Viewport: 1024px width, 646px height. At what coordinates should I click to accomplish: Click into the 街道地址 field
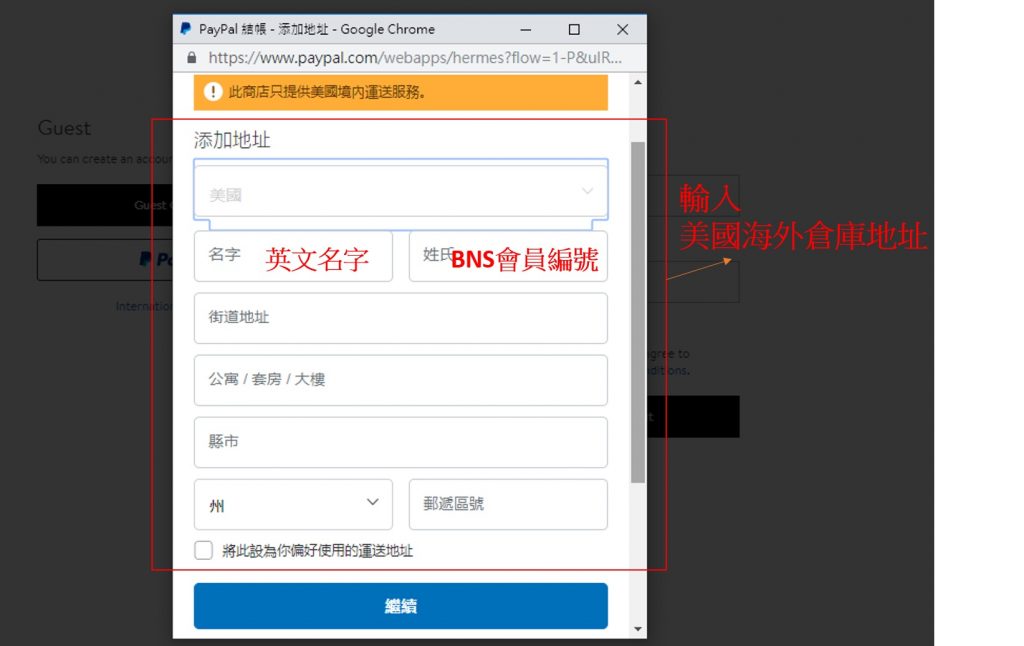(x=400, y=318)
